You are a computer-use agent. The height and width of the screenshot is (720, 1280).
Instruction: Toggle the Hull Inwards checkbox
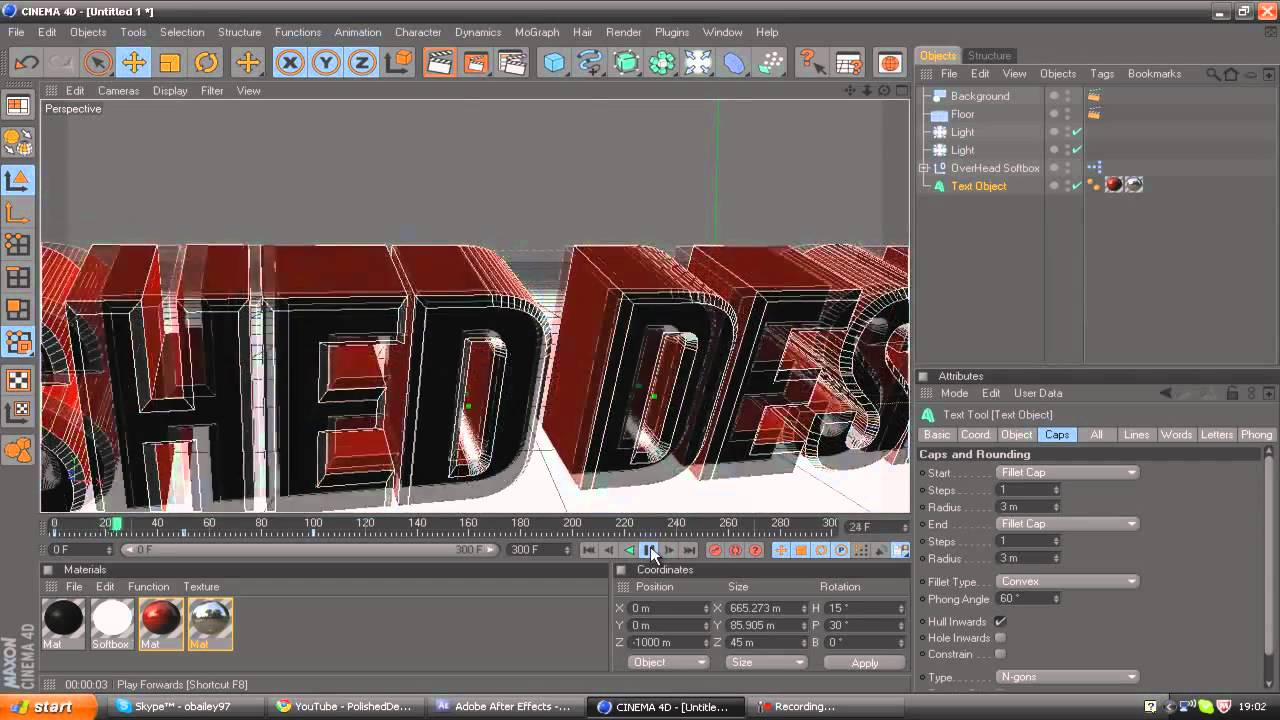click(x=1000, y=621)
